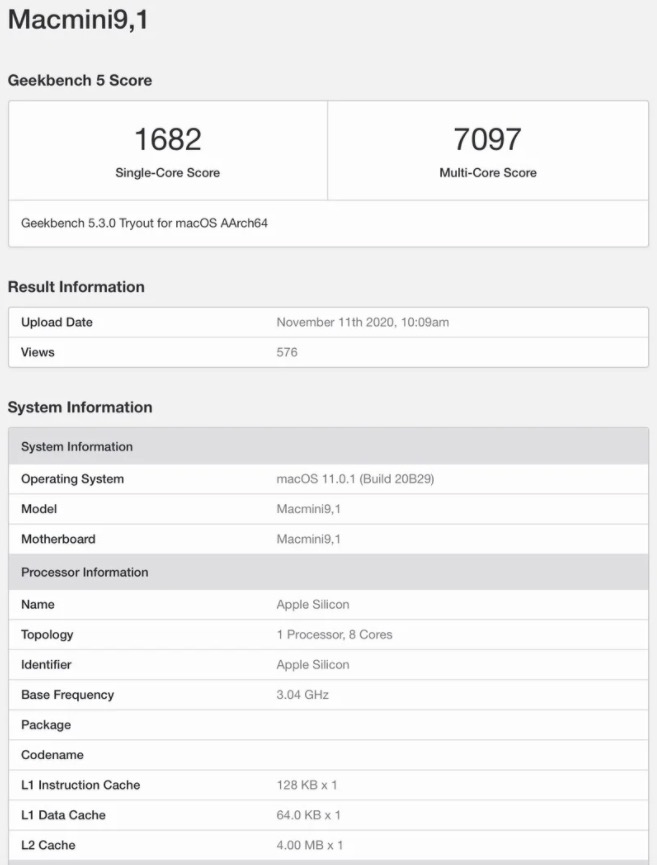The image size is (657, 865).
Task: Click the Geekbench 5 Score heading
Action: pyautogui.click(x=80, y=80)
